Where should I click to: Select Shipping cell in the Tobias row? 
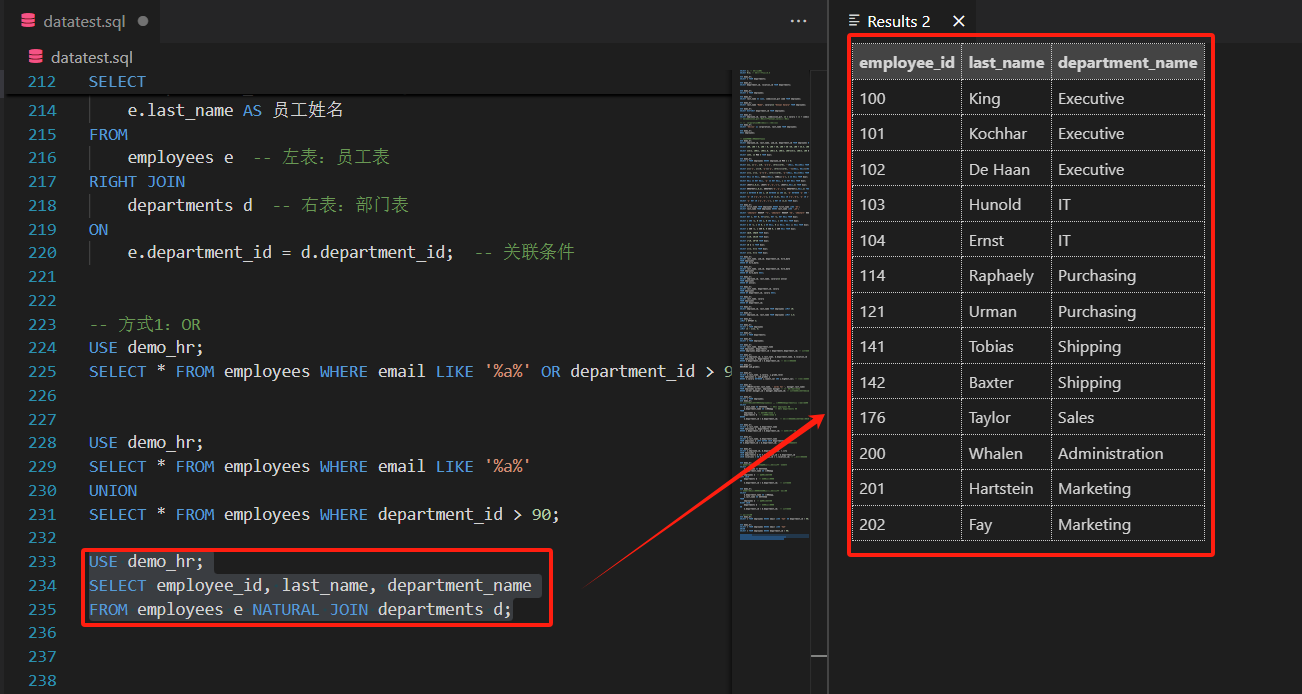[1128, 347]
